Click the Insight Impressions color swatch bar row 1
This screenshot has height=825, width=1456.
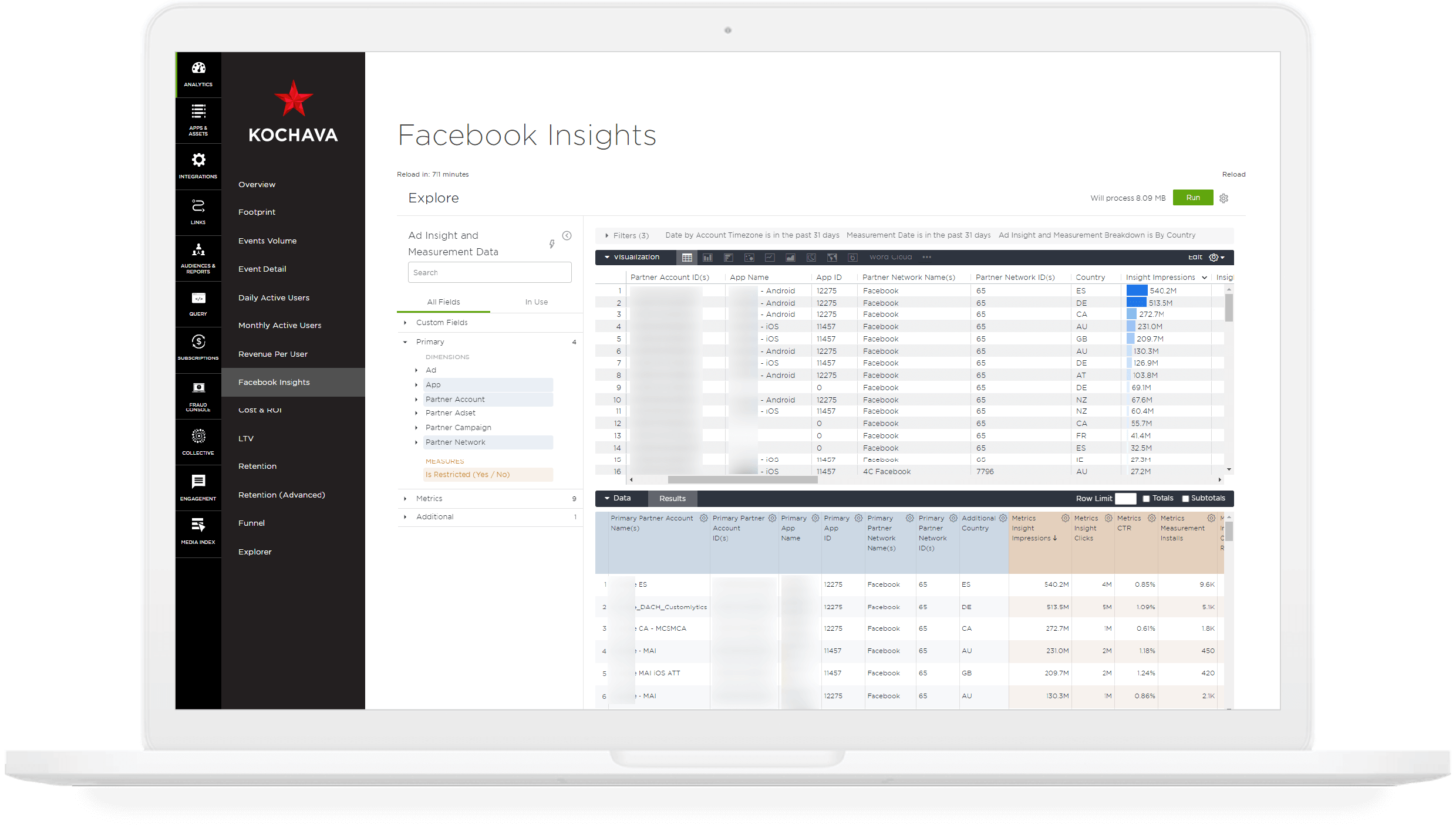pyautogui.click(x=1135, y=290)
